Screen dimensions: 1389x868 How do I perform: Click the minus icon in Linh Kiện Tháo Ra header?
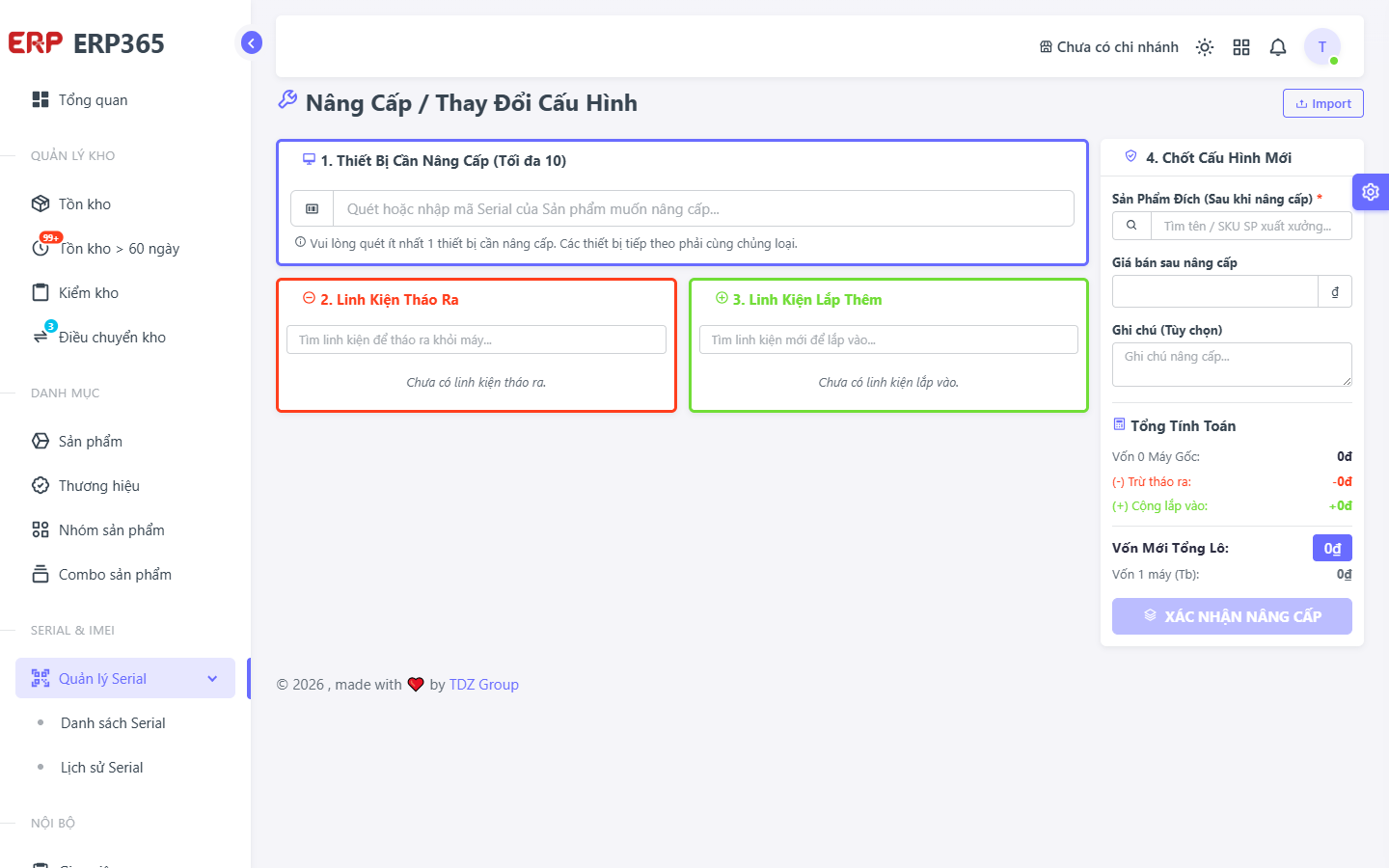(x=309, y=298)
